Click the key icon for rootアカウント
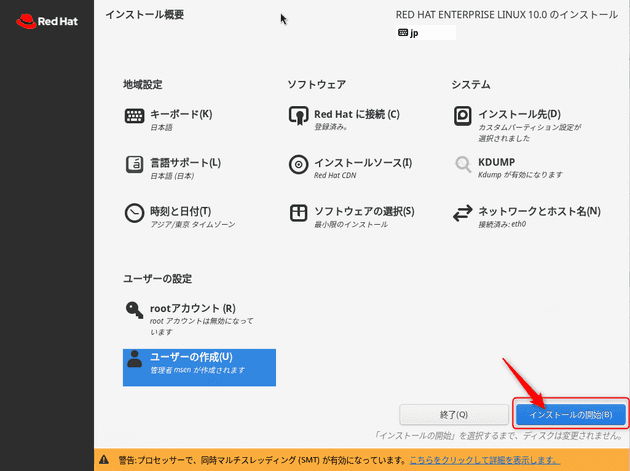 coord(134,310)
